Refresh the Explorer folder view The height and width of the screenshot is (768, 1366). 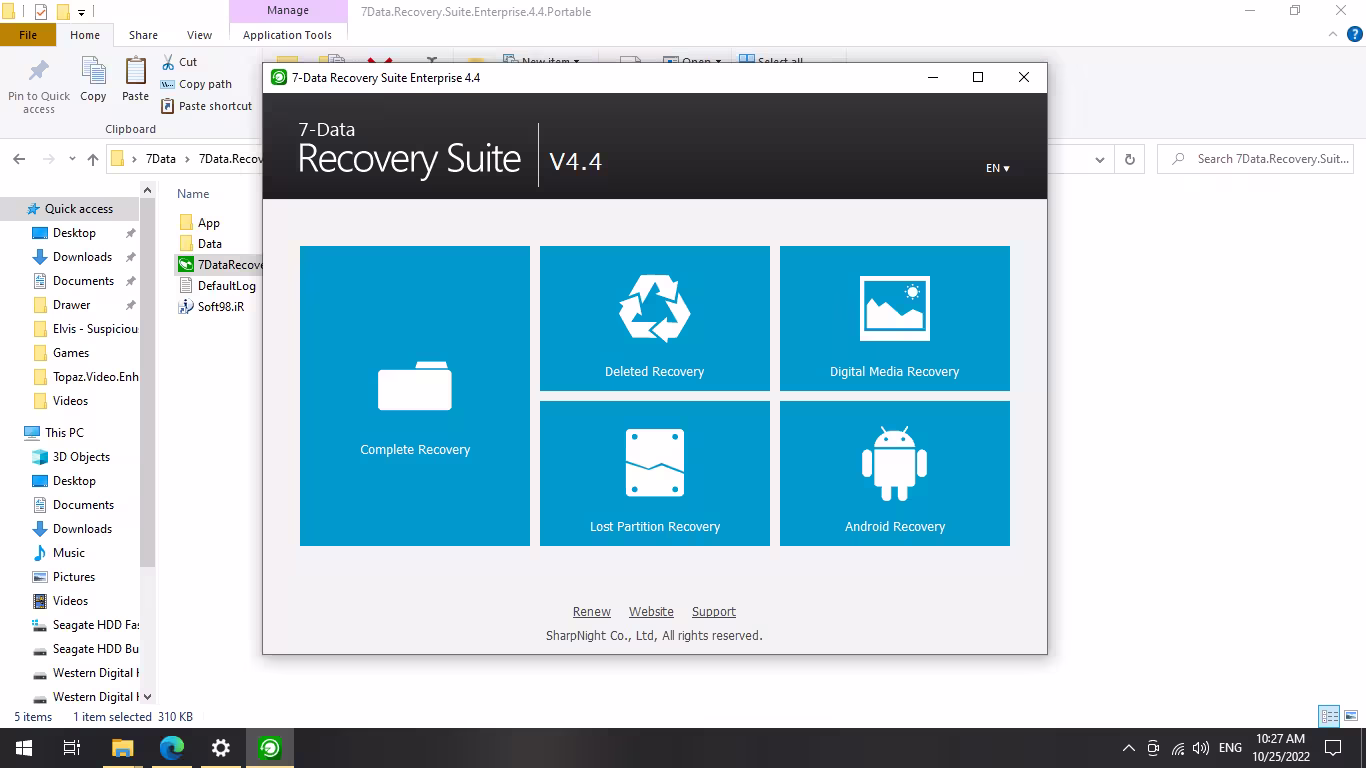pyautogui.click(x=1130, y=159)
